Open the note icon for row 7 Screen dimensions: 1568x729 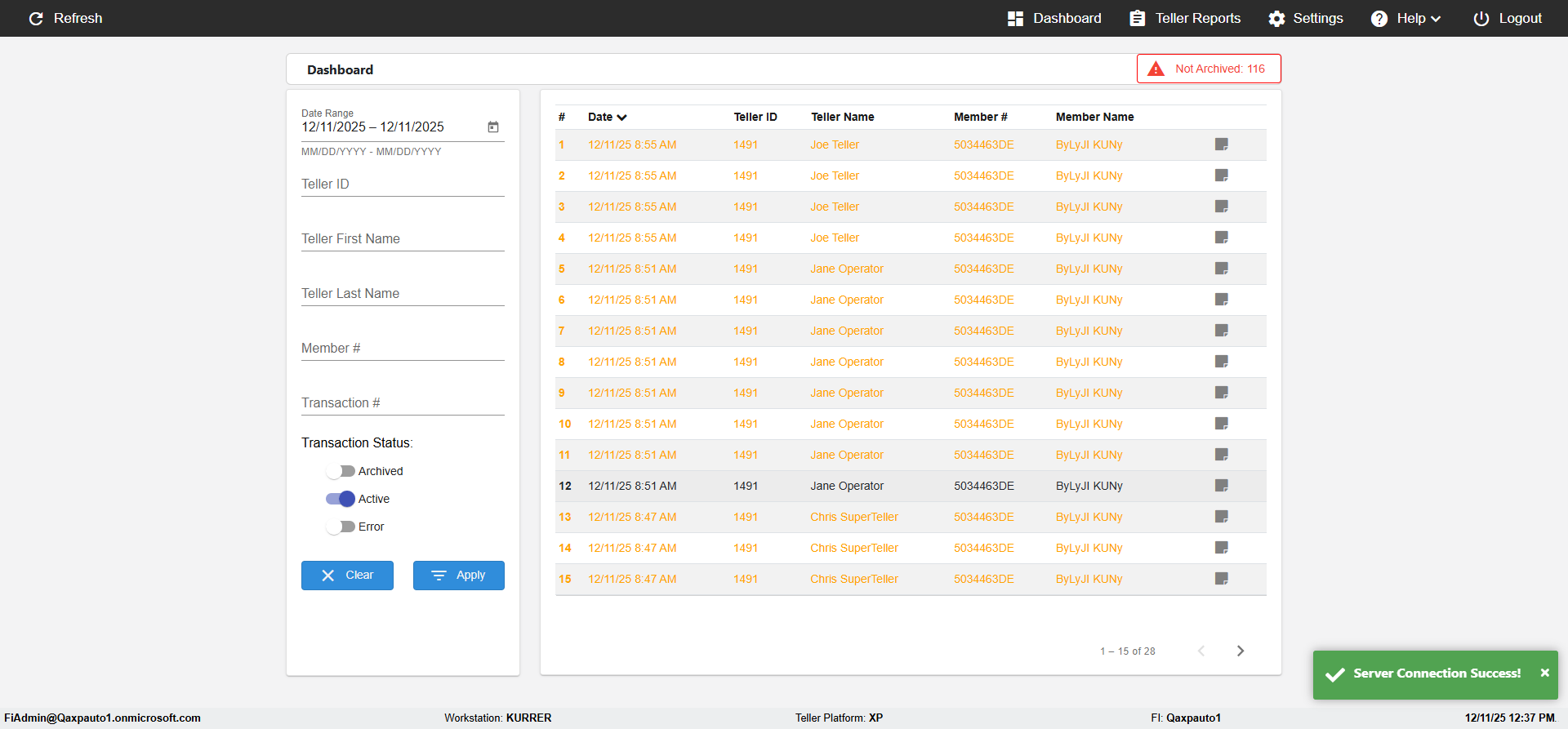1222,331
